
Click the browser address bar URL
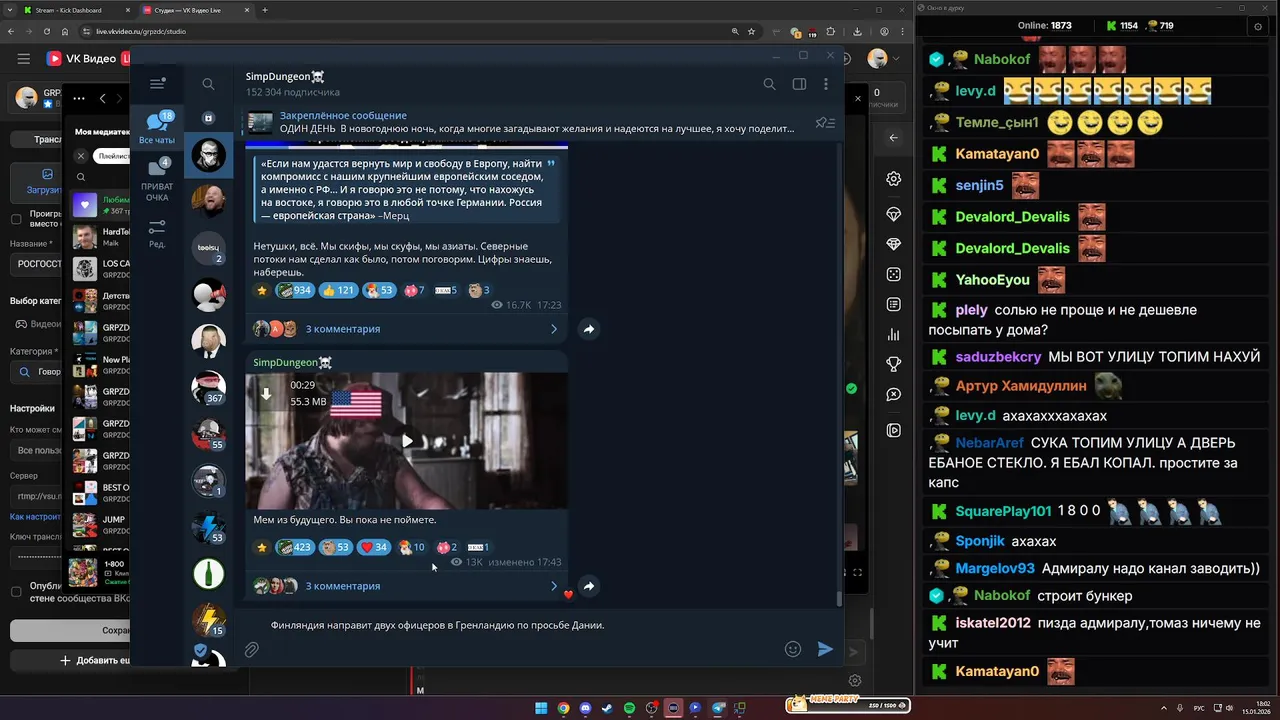pos(141,32)
